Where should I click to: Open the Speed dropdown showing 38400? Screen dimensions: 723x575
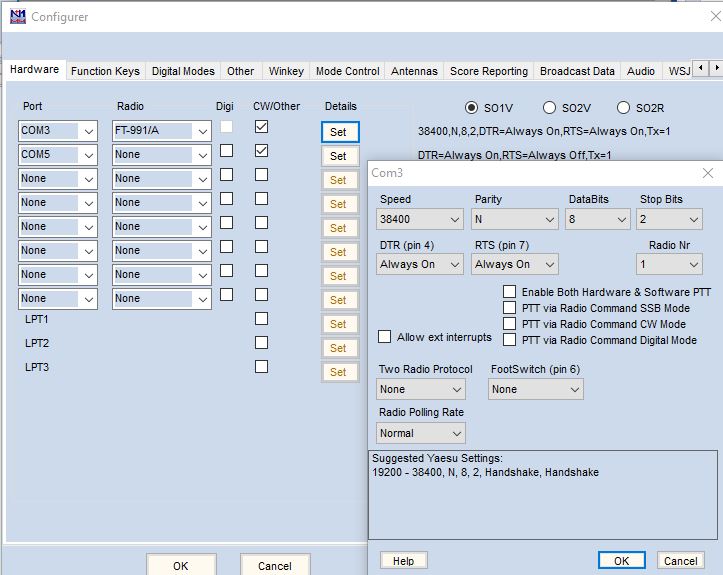pyautogui.click(x=420, y=219)
